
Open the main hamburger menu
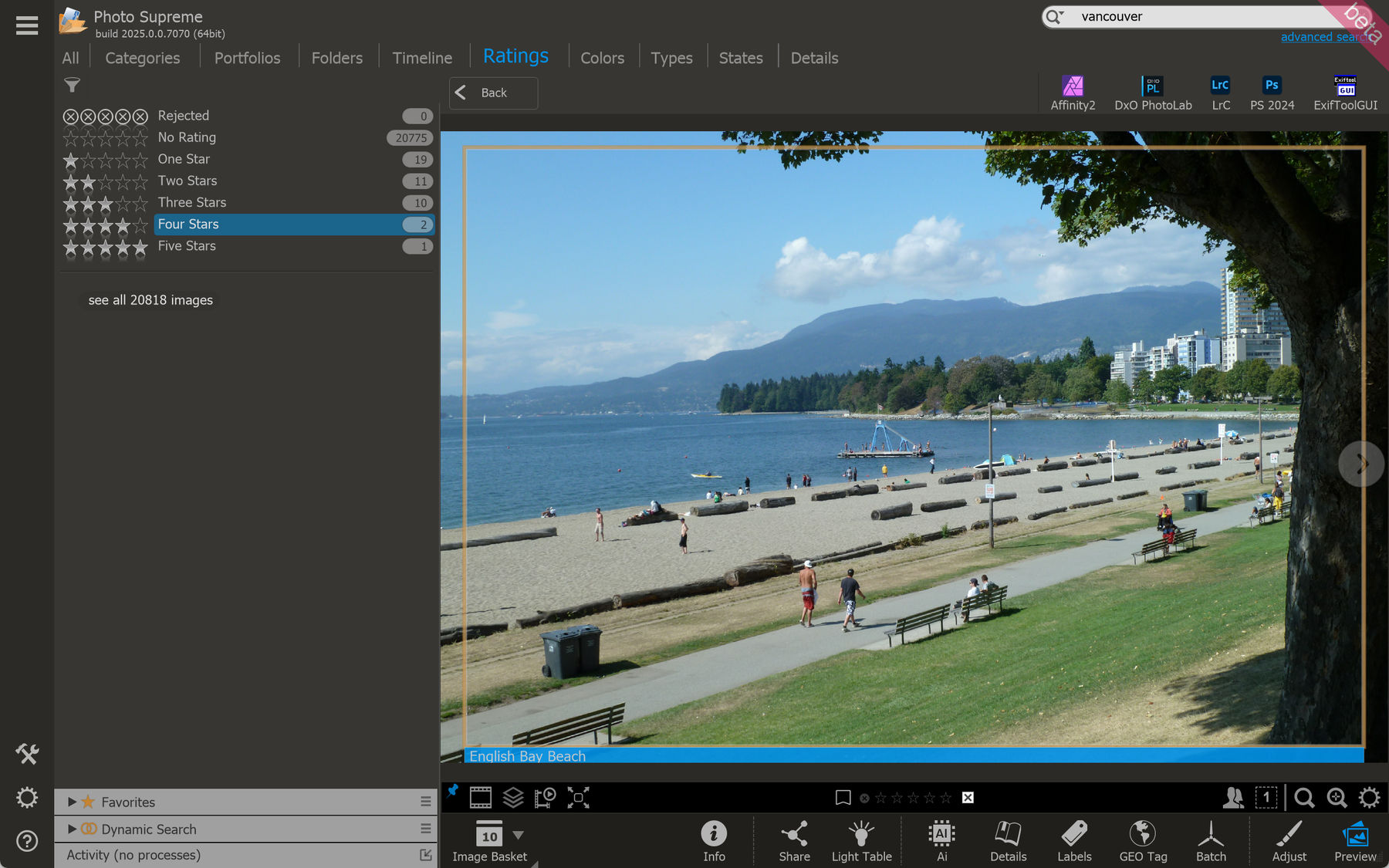[x=27, y=25]
